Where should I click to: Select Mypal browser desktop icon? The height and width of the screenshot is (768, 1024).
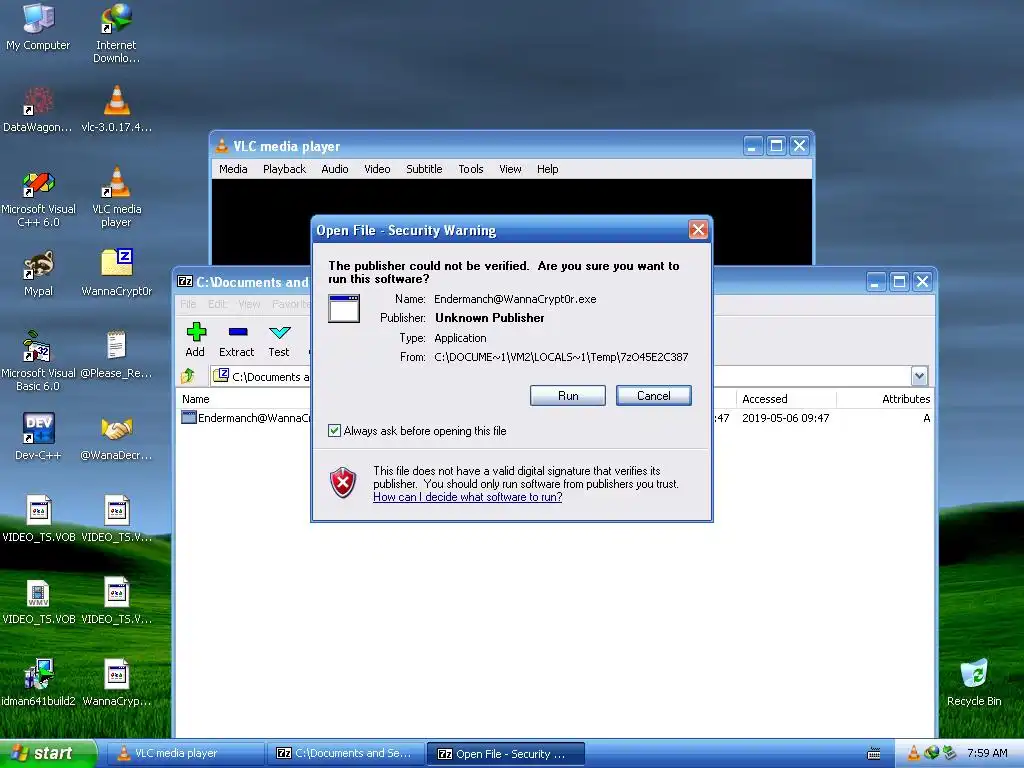click(38, 274)
